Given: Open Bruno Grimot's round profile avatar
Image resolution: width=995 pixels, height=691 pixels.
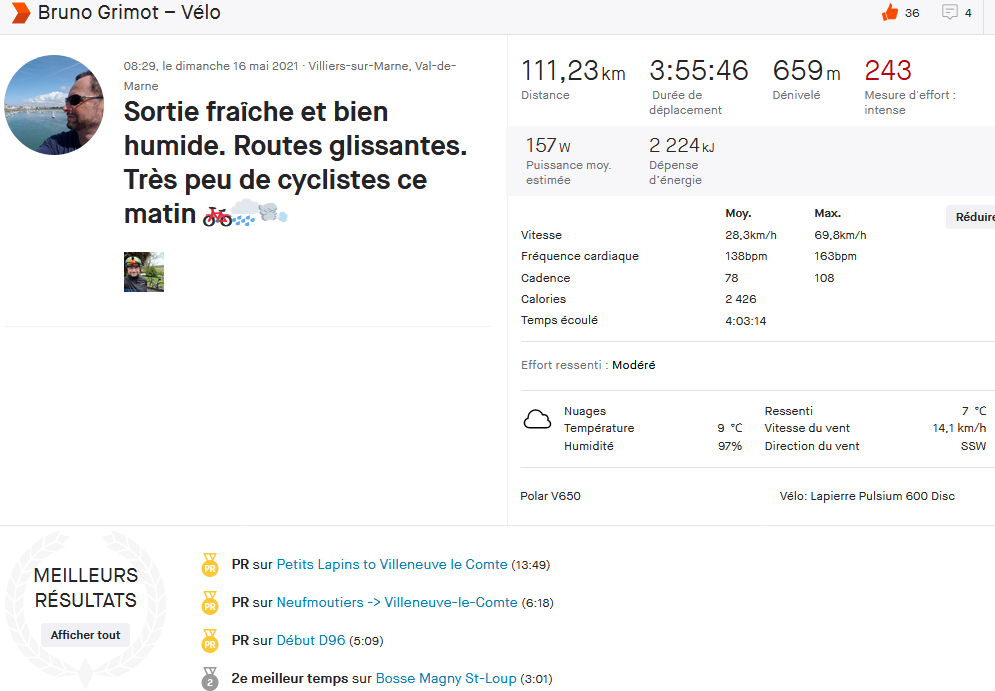Looking at the screenshot, I should [x=54, y=105].
